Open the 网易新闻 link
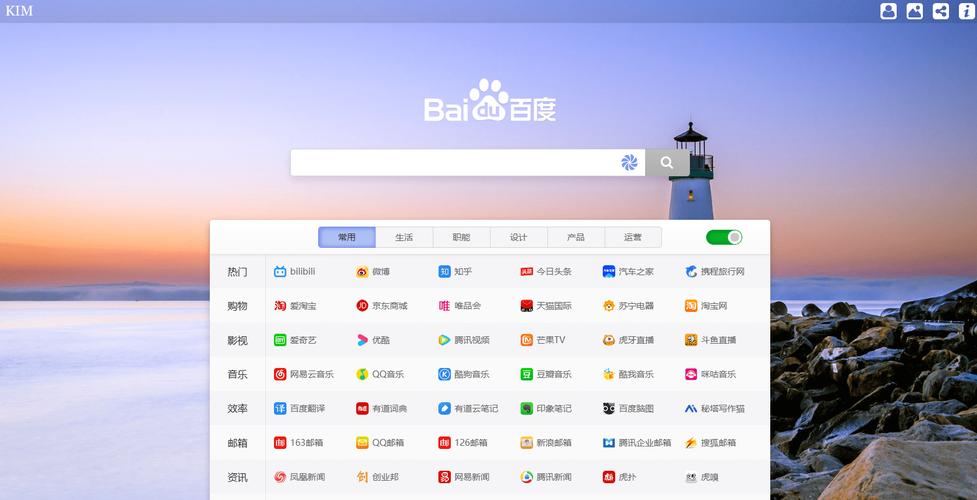This screenshot has height=500, width=977. [x=464, y=478]
